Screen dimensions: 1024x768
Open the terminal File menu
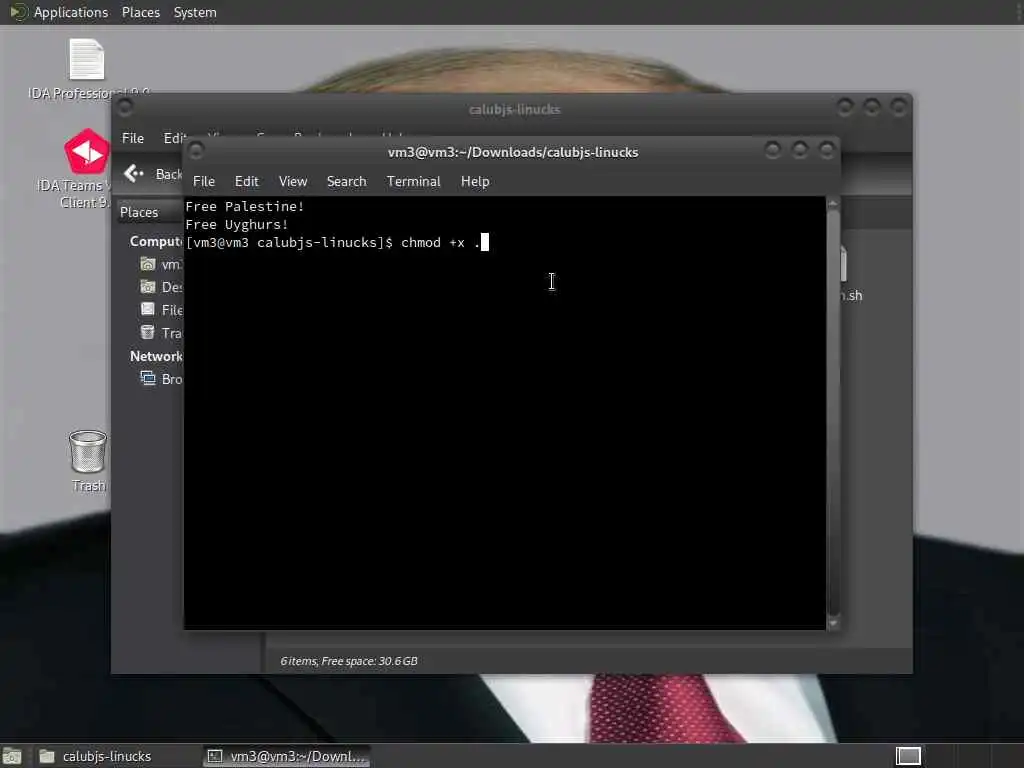(204, 181)
